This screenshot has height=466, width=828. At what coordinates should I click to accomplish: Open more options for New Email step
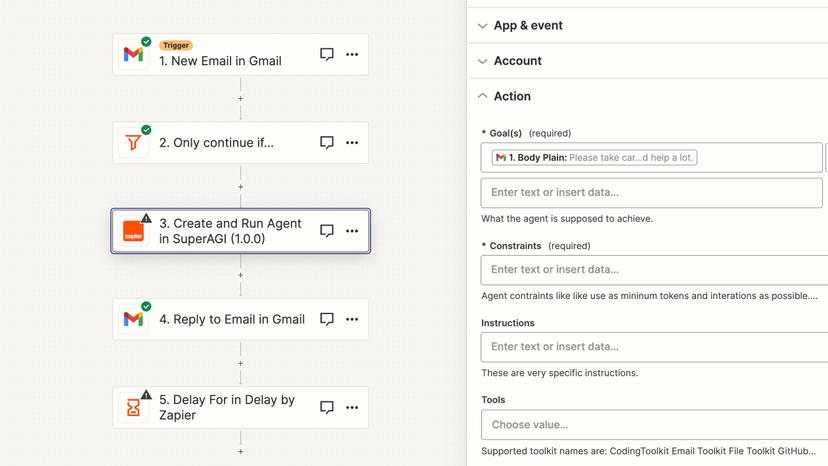click(352, 55)
